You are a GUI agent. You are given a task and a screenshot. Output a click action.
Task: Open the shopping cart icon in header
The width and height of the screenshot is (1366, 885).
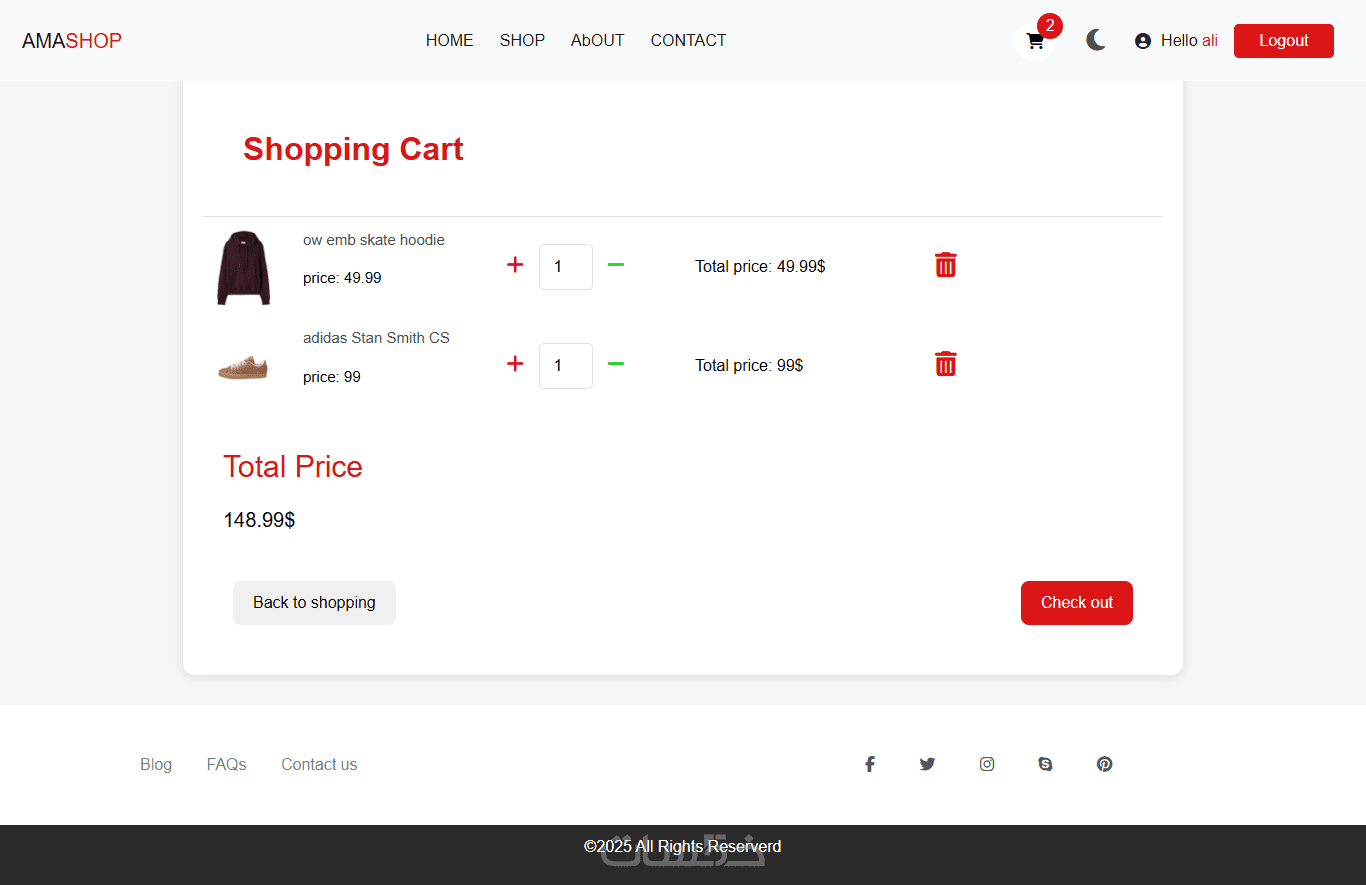pos(1035,41)
